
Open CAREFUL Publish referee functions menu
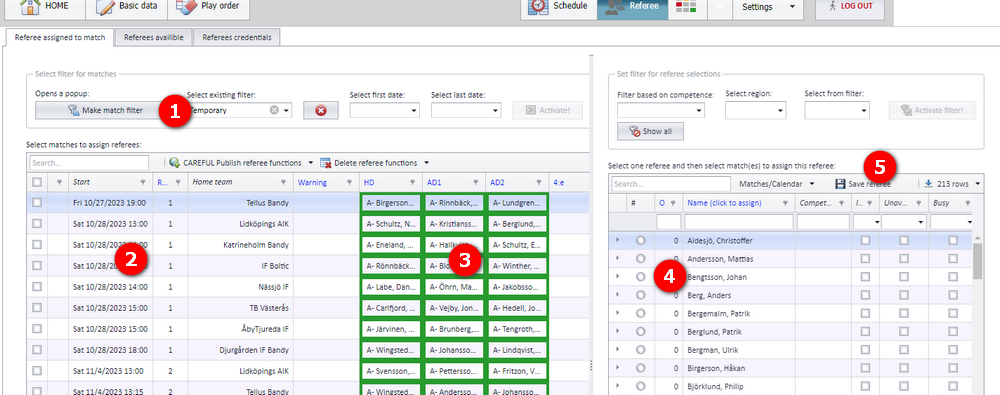point(241,163)
